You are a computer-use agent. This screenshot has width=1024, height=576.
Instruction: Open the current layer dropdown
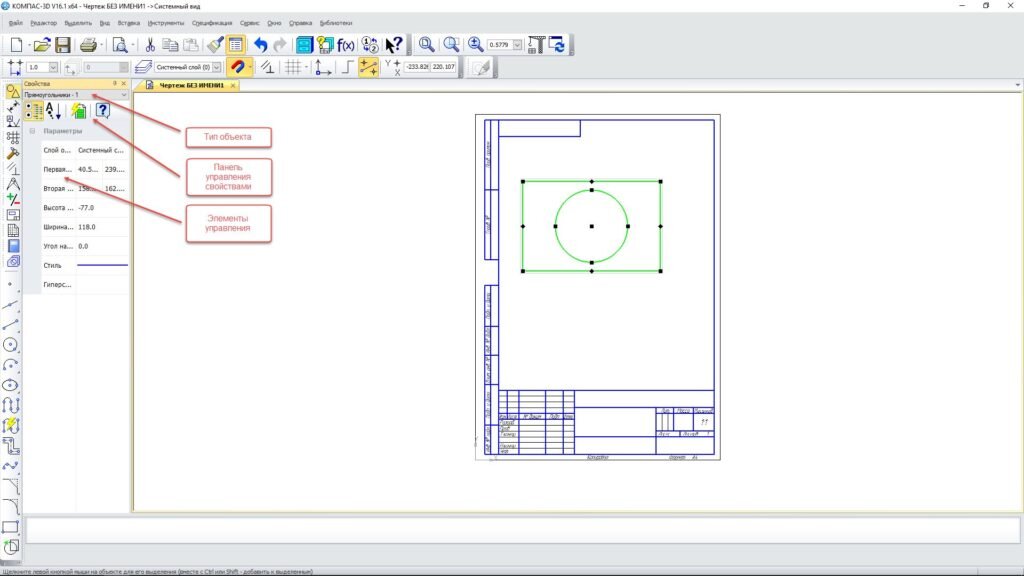click(217, 67)
